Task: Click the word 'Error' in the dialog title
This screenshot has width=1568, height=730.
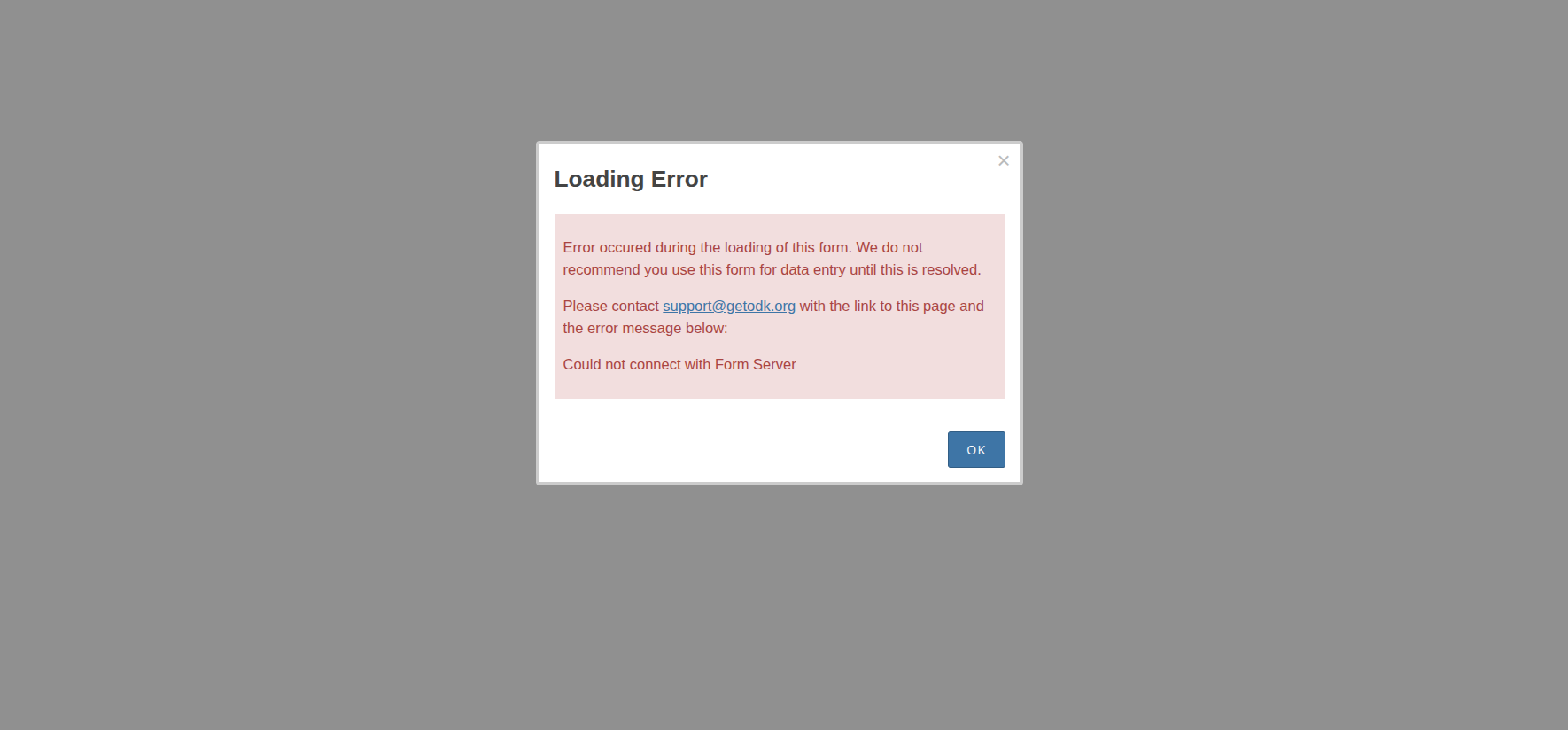Action: (679, 179)
